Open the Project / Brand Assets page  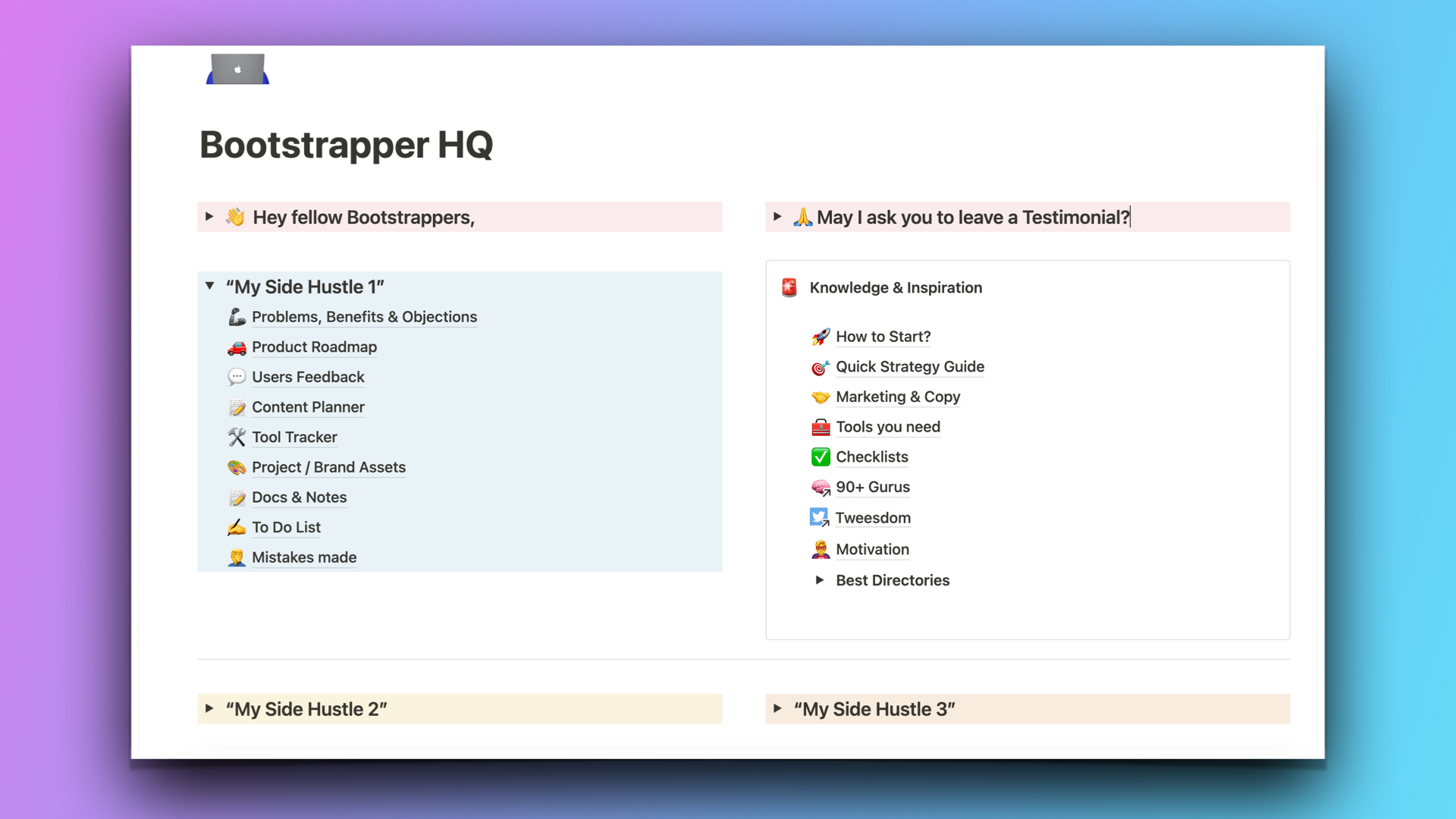(328, 467)
